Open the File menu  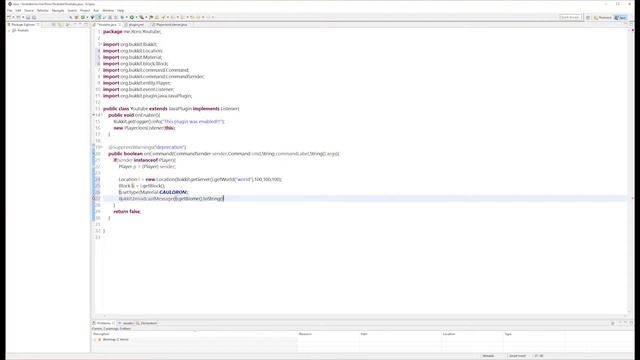[9, 11]
